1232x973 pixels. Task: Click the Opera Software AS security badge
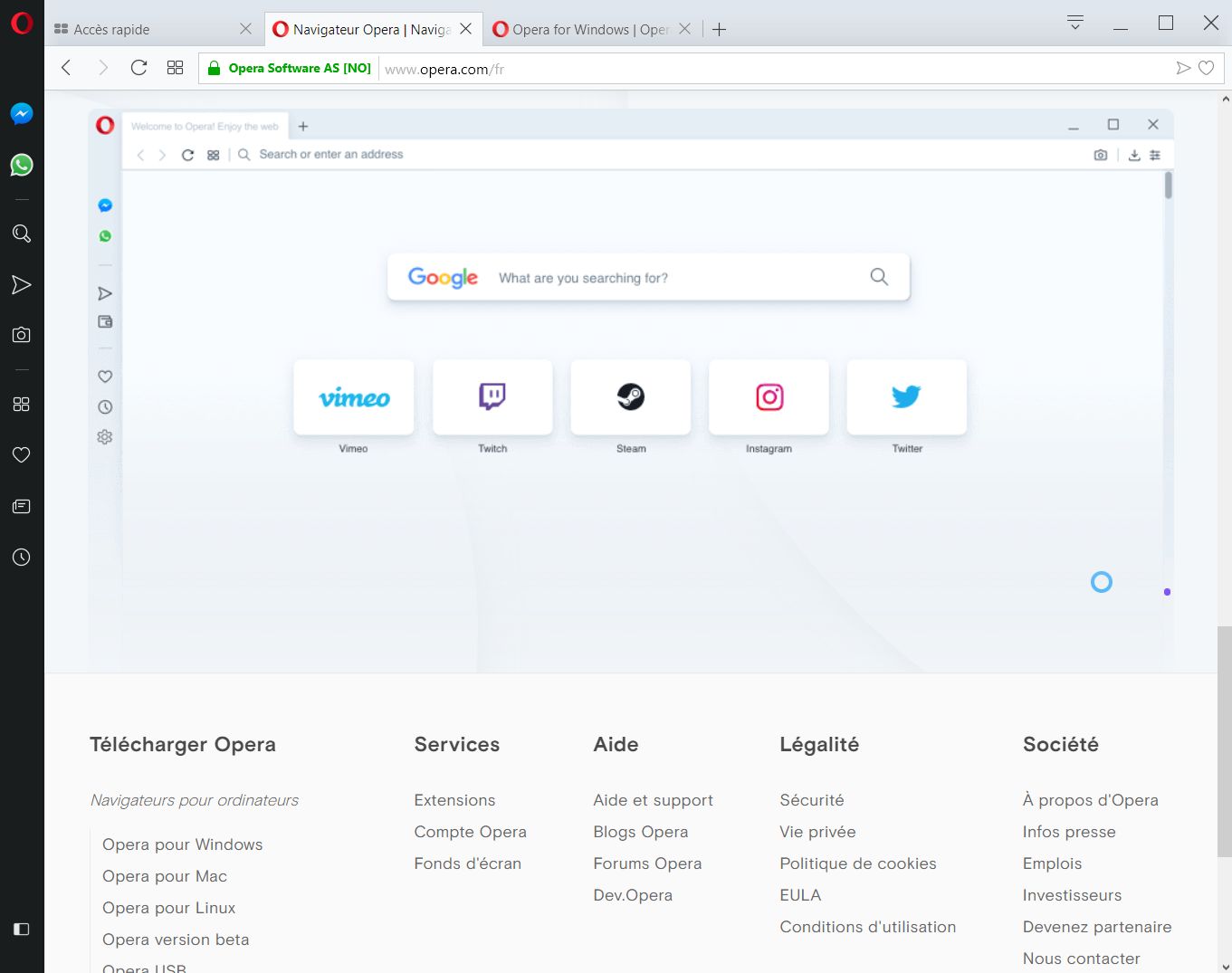point(290,67)
